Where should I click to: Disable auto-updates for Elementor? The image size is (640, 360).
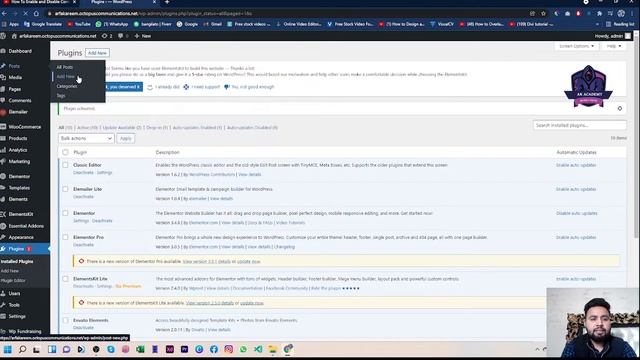pyautogui.click(x=576, y=213)
